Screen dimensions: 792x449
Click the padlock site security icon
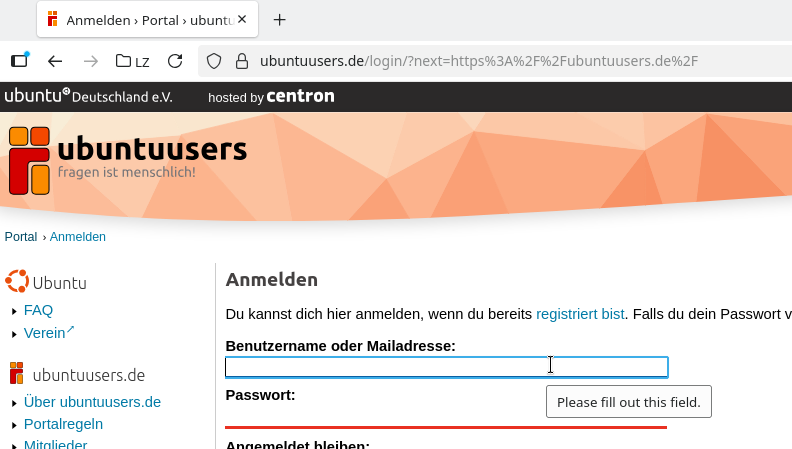tap(240, 61)
